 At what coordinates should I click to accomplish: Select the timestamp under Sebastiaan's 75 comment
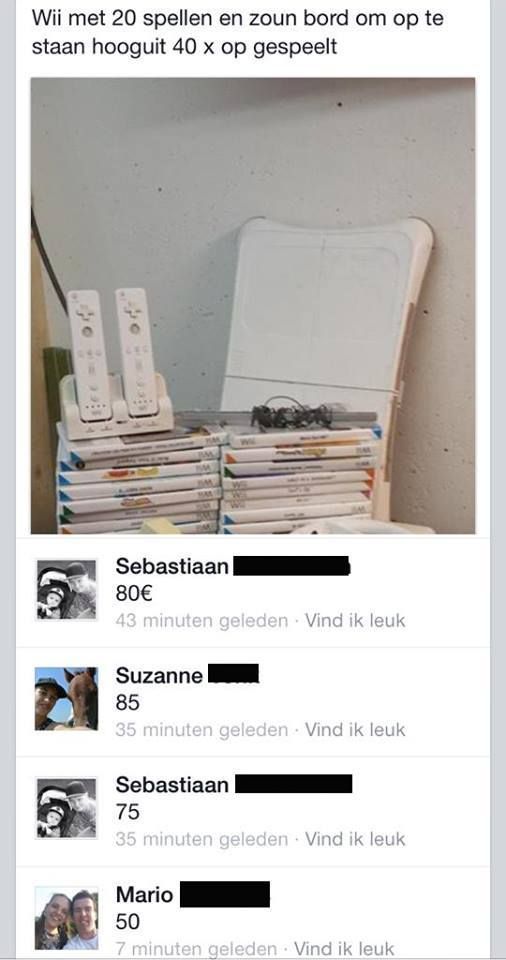click(x=202, y=839)
